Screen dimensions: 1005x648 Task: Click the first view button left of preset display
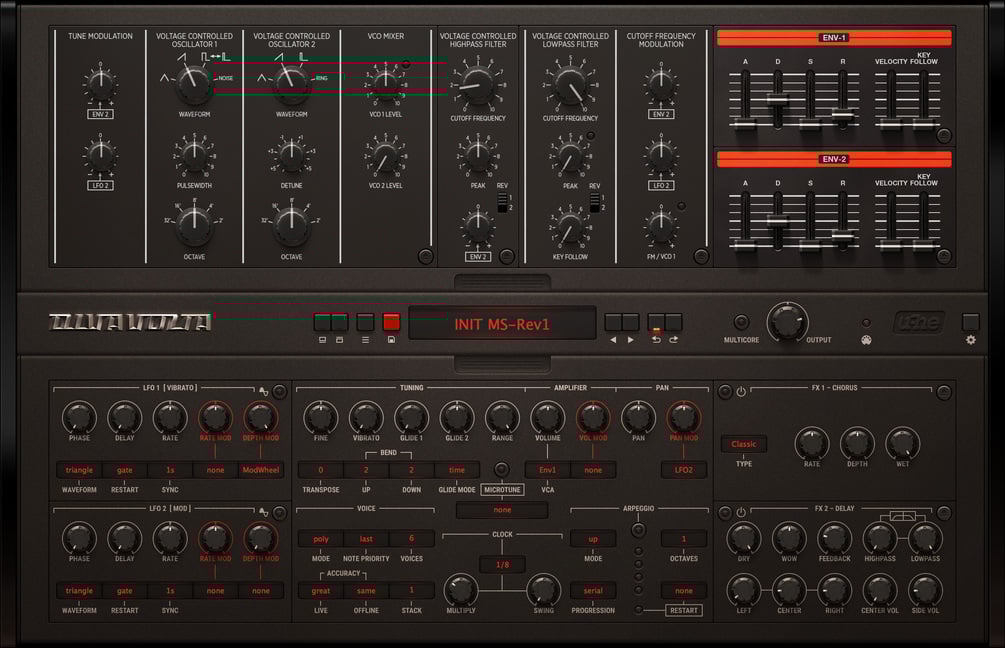[x=322, y=322]
